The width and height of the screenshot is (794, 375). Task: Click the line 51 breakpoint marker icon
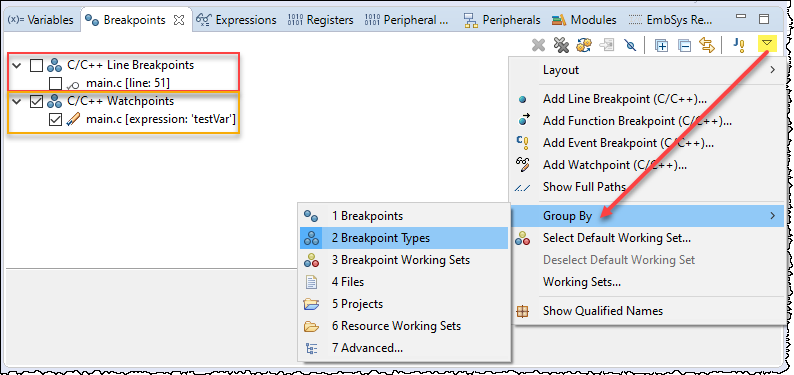pos(73,84)
